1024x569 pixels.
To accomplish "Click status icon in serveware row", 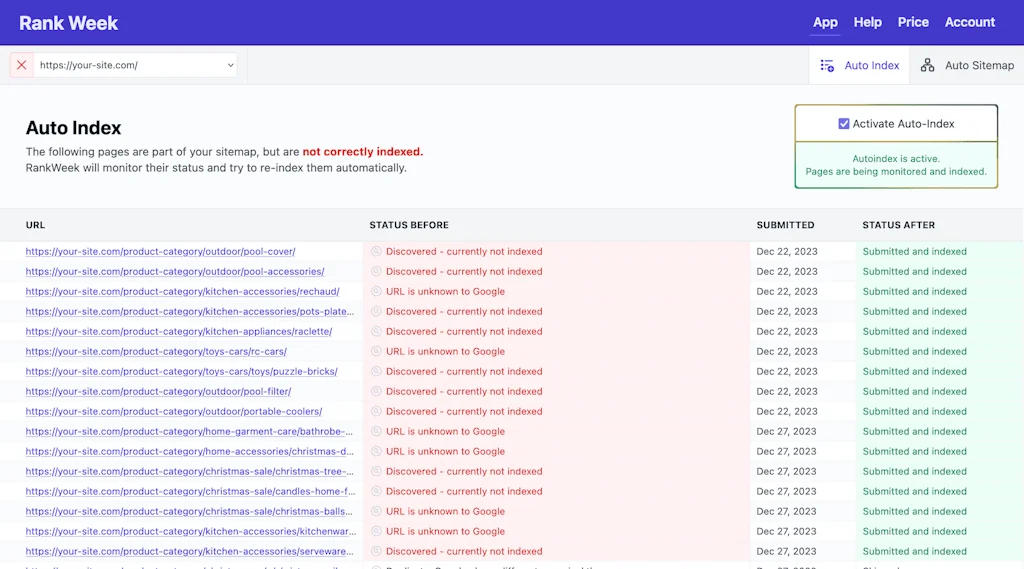I will (x=376, y=551).
